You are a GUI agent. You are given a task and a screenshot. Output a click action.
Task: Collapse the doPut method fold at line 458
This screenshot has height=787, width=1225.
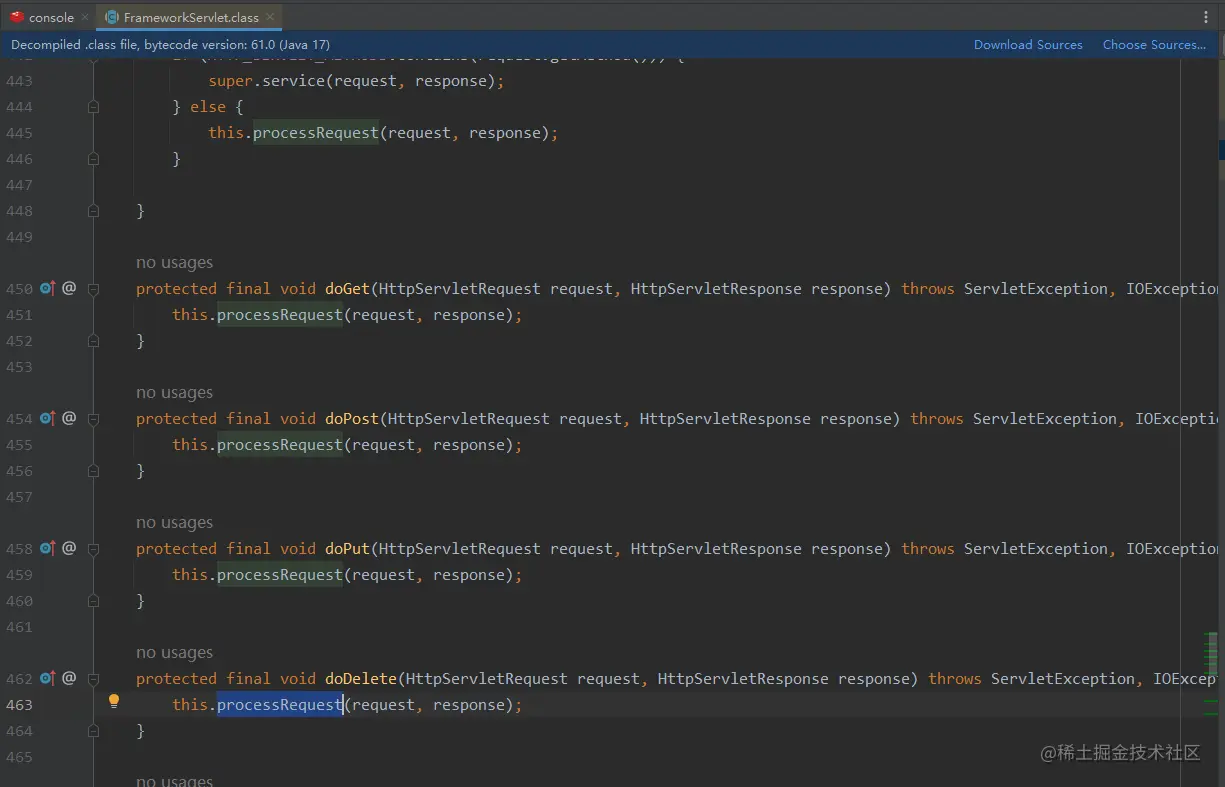tap(93, 549)
